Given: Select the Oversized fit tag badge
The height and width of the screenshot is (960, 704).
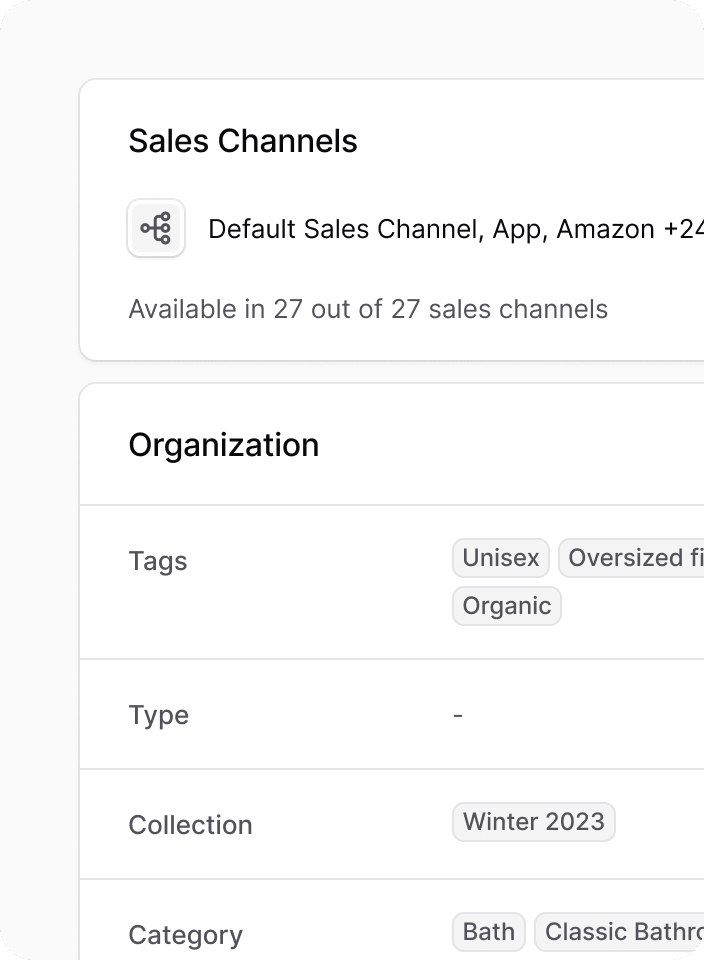Looking at the screenshot, I should tap(631, 558).
